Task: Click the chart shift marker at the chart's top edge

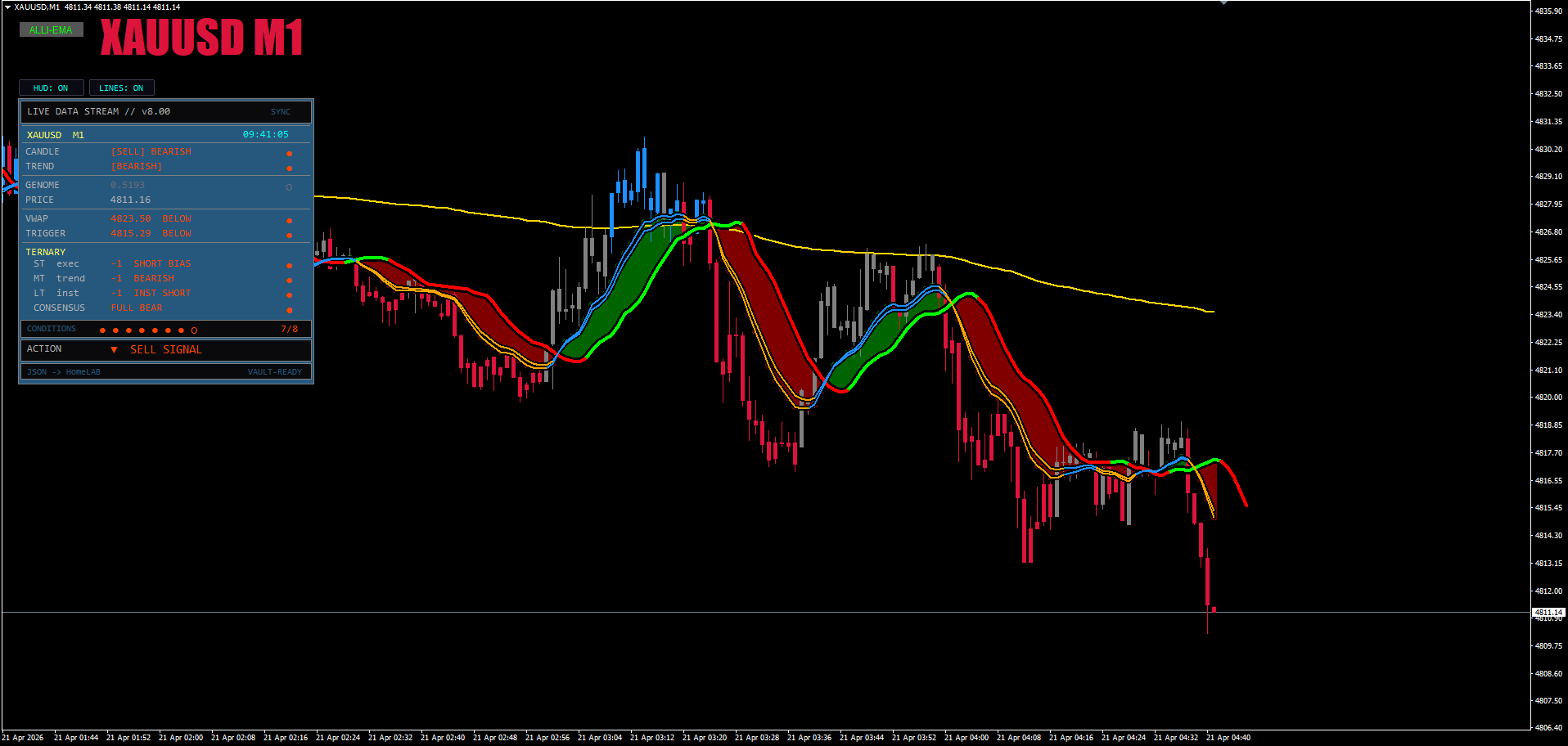Action: pyautogui.click(x=1223, y=2)
